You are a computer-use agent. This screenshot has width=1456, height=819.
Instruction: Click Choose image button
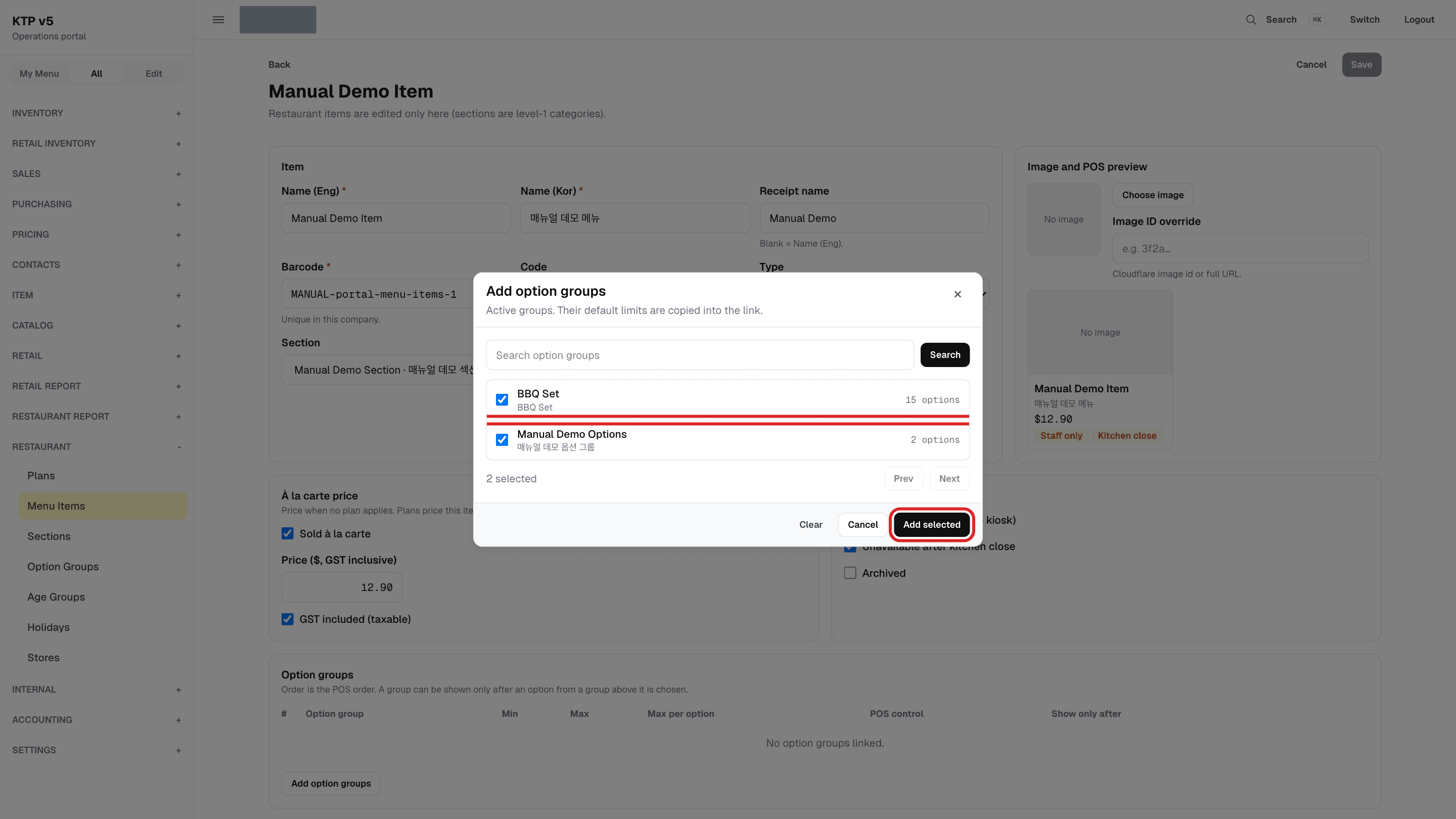(1153, 195)
